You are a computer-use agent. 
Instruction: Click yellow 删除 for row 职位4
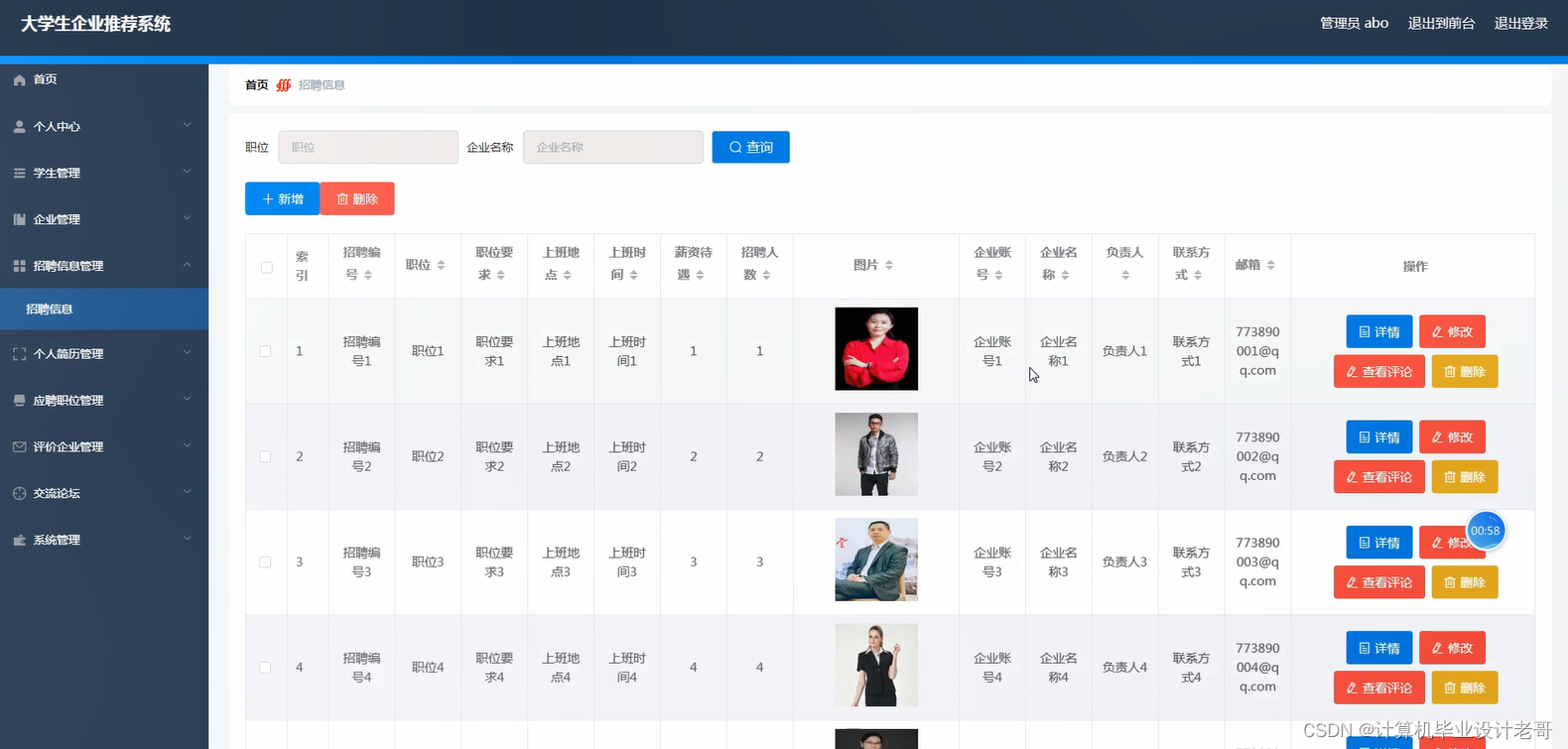pos(1465,687)
